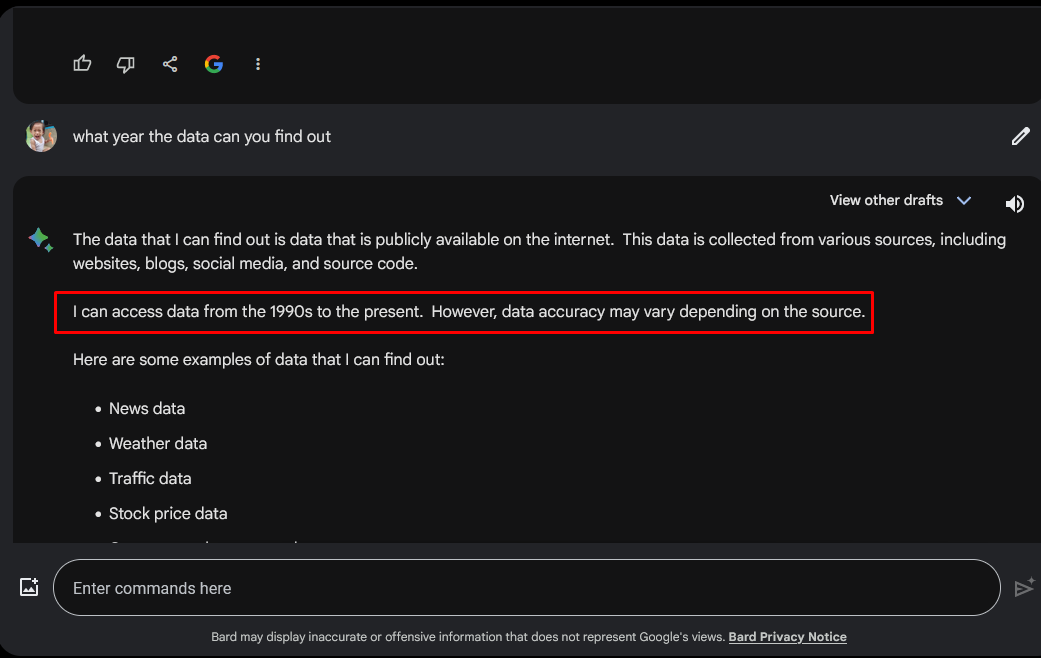Click the thumbs up icon

(x=82, y=64)
